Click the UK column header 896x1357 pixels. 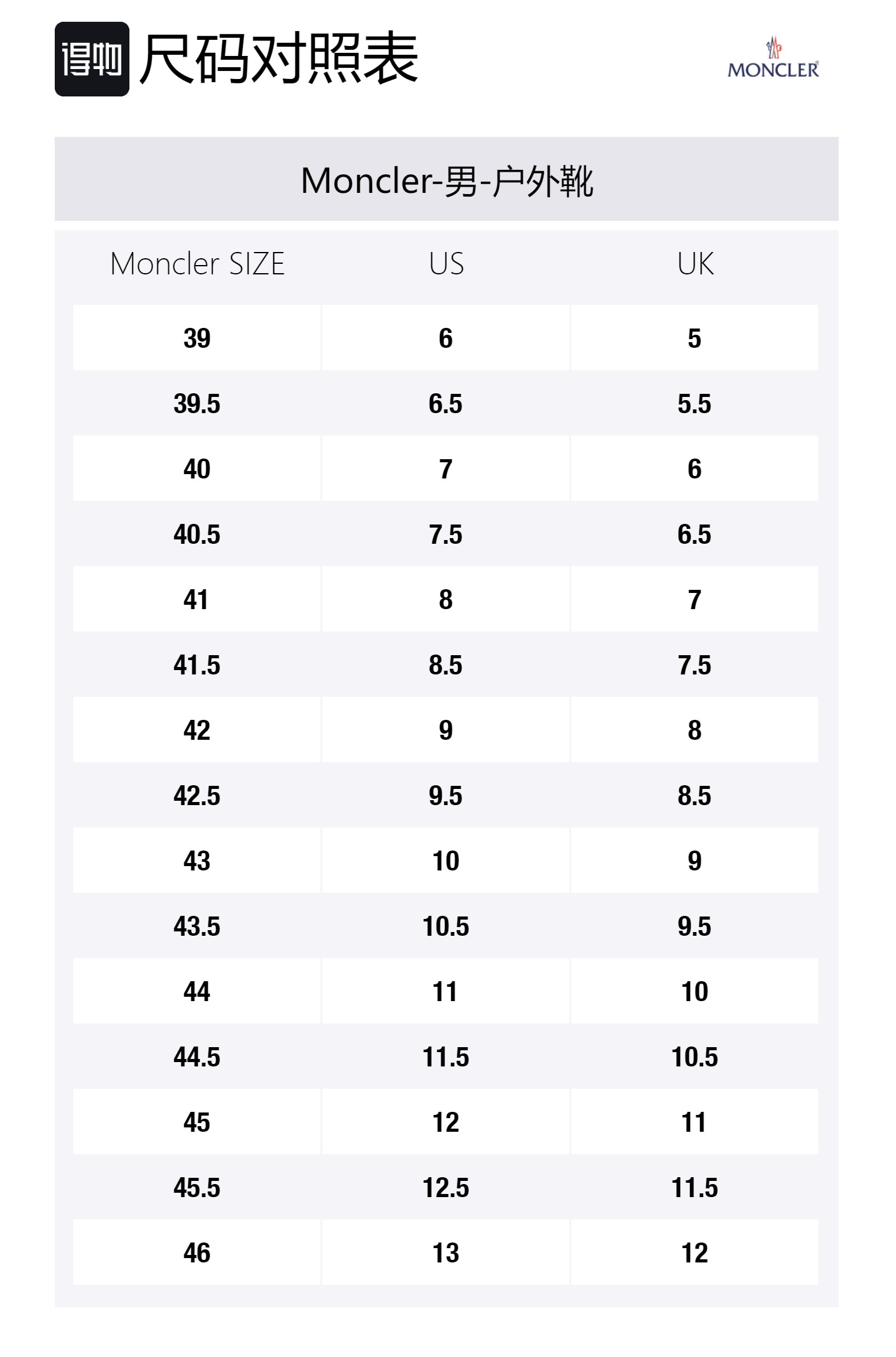695,264
